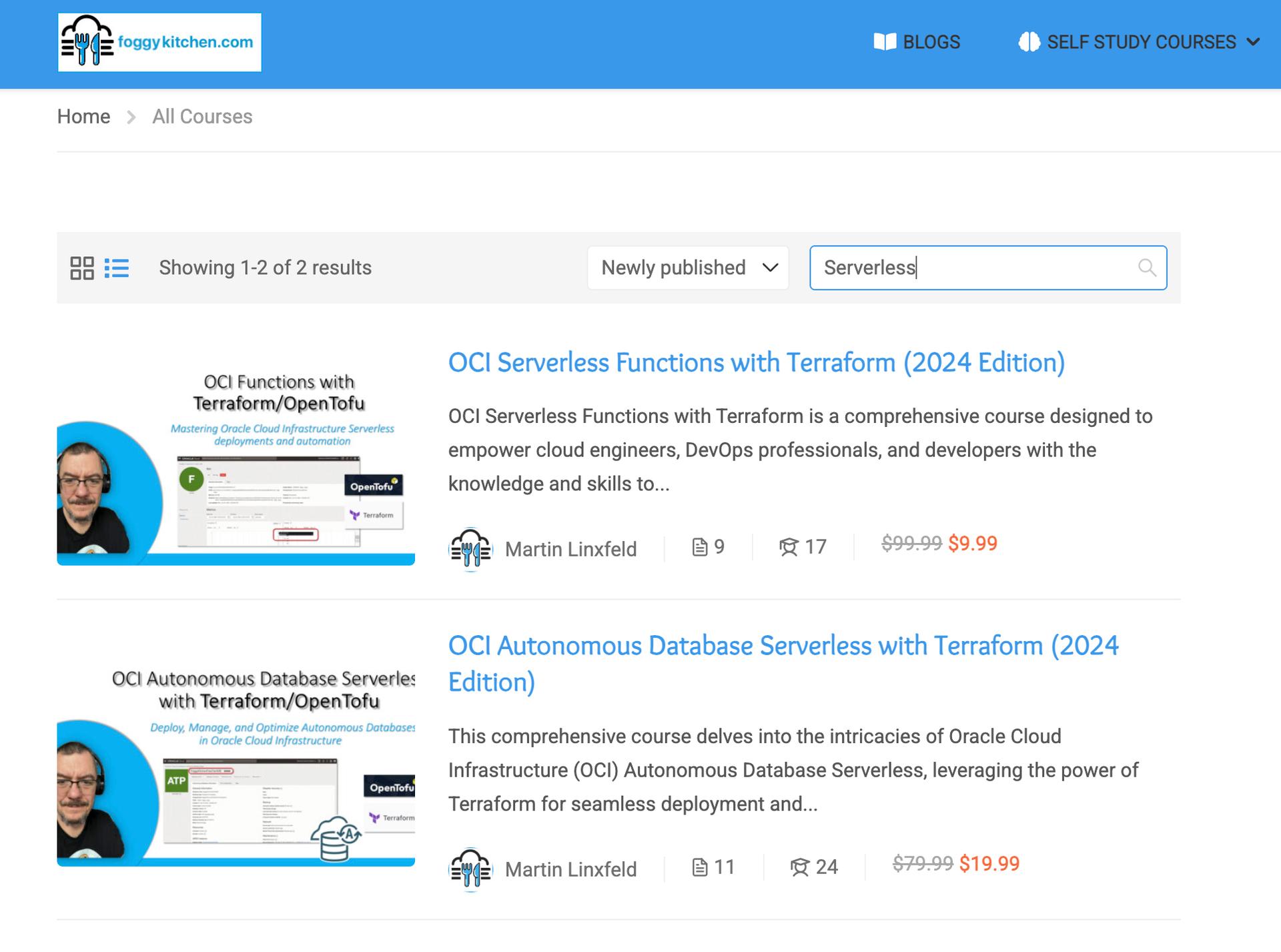Open the OCI Serverless Functions with Terraform title
The image size is (1281, 952).
point(757,363)
